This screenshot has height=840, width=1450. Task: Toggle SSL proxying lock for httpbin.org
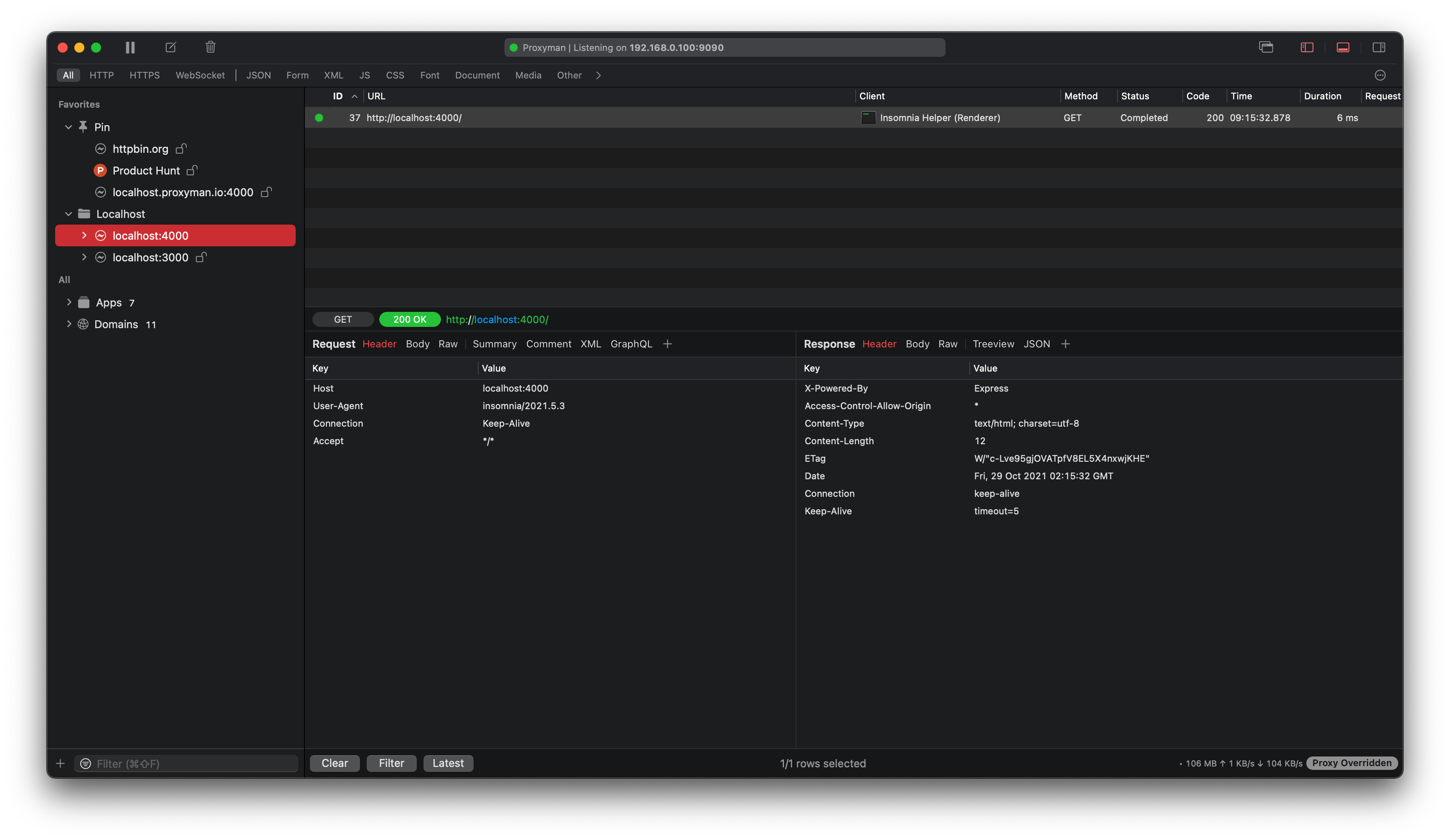click(x=181, y=149)
